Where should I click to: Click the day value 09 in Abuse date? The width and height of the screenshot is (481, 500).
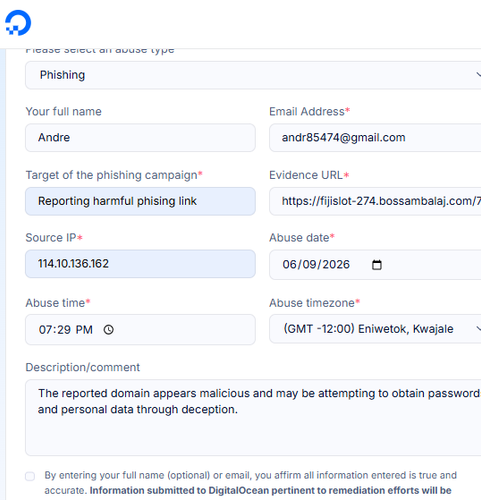point(309,265)
